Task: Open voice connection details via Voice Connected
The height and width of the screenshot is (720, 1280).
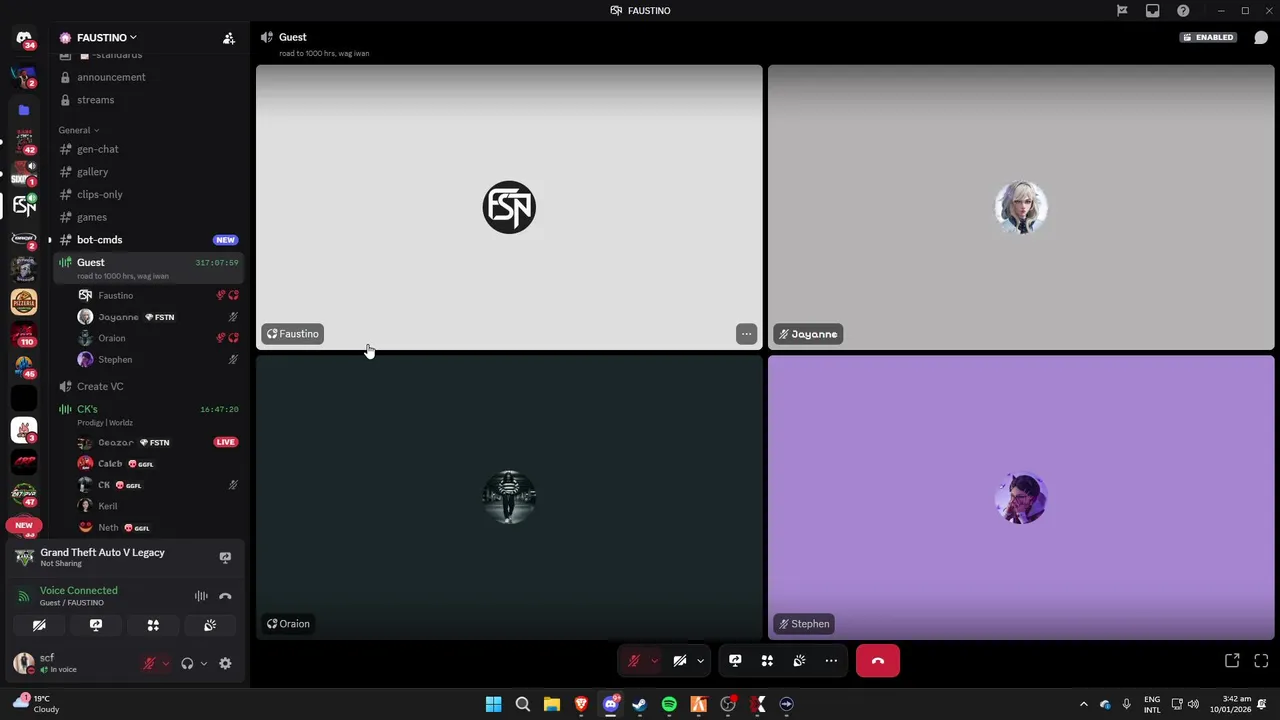Action: coord(78,590)
